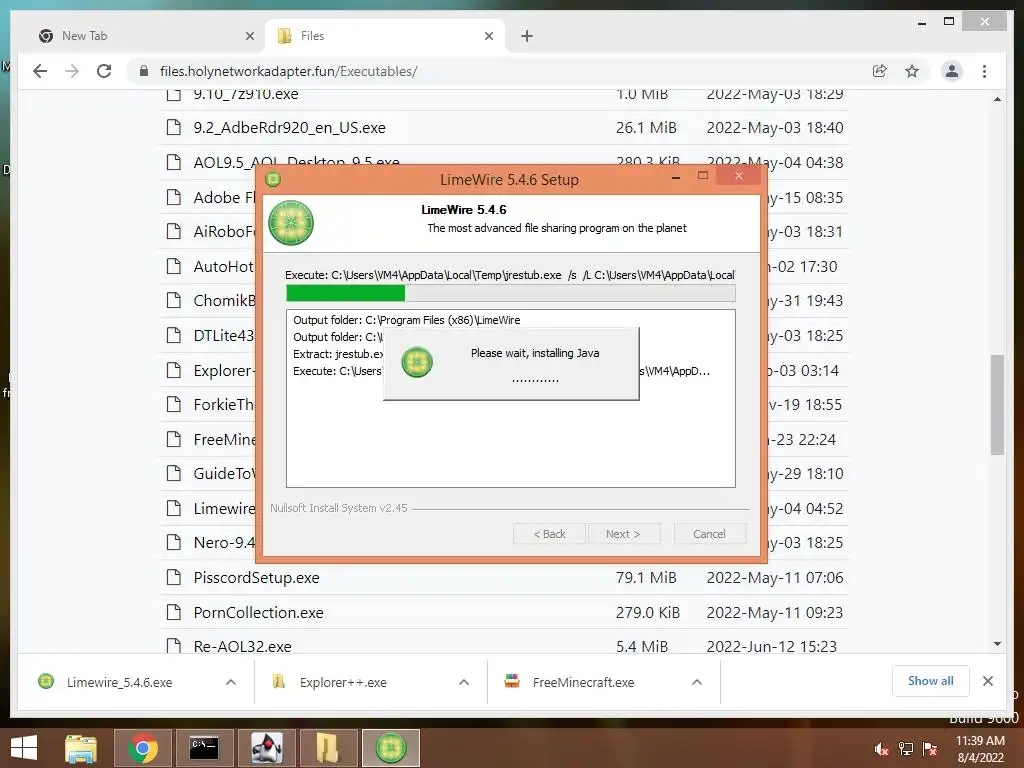Open Explorer++.exe download options chevron
This screenshot has height=768, width=1024.
point(464,682)
